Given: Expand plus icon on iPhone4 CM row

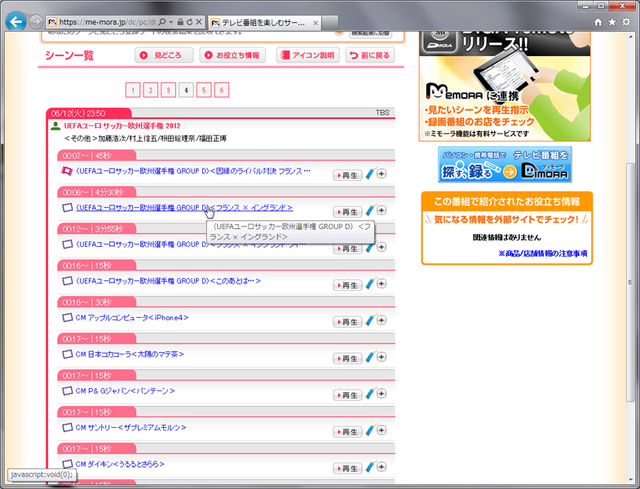Looking at the screenshot, I should click(x=381, y=320).
